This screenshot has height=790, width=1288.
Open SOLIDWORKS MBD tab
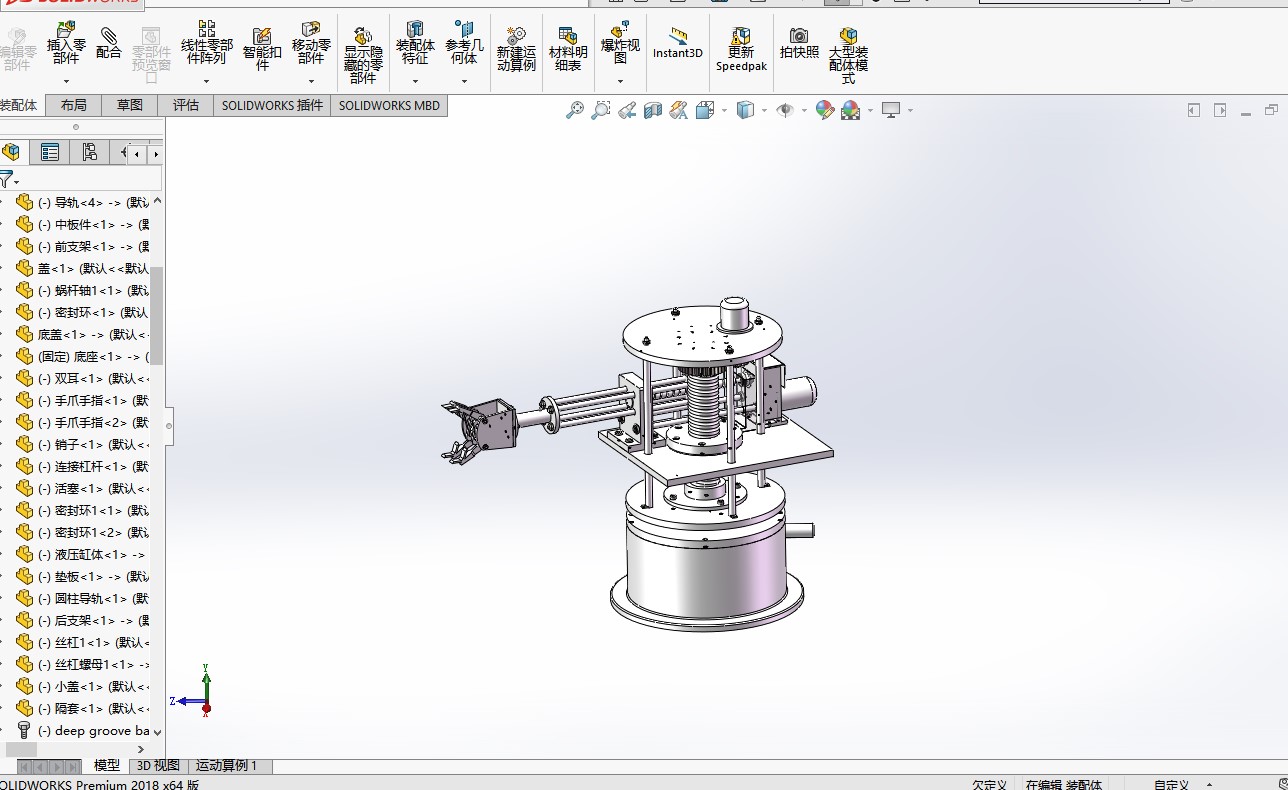tap(389, 105)
